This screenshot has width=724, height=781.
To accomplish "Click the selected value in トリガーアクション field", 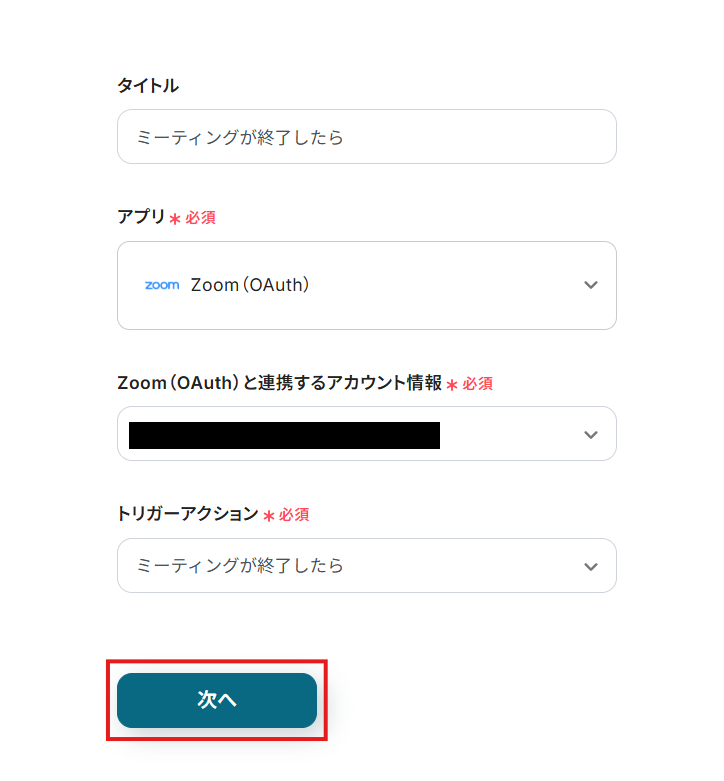I will pos(240,566).
